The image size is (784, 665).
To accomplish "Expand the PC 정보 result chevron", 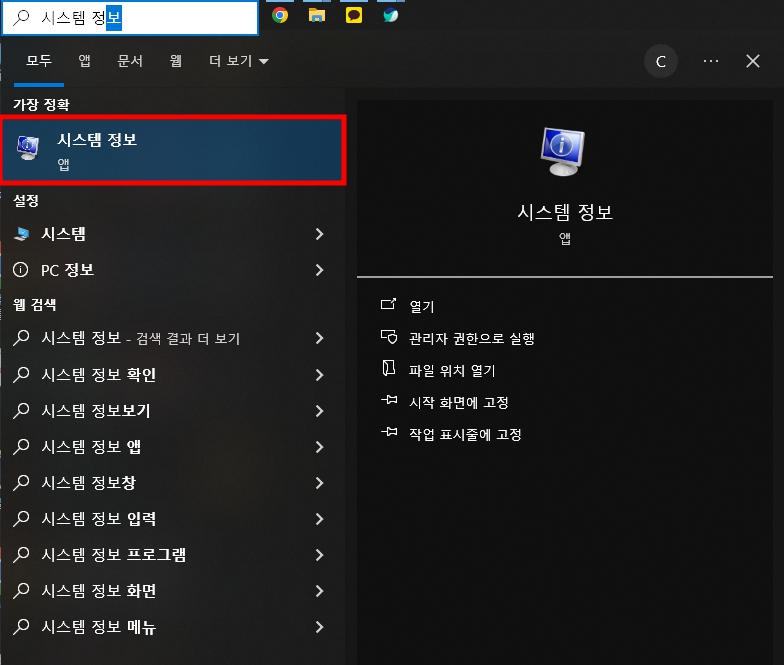I will click(x=320, y=270).
